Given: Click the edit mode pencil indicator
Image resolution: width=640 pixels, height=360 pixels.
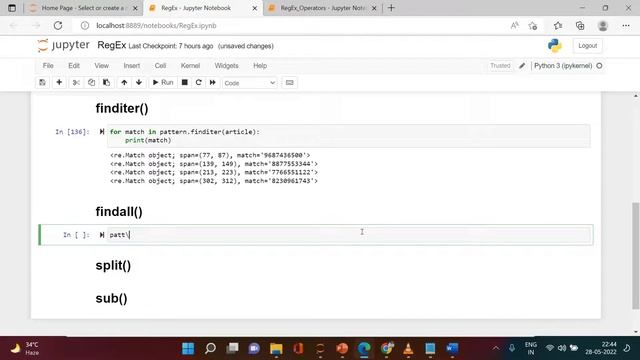Looking at the screenshot, I should tap(522, 66).
